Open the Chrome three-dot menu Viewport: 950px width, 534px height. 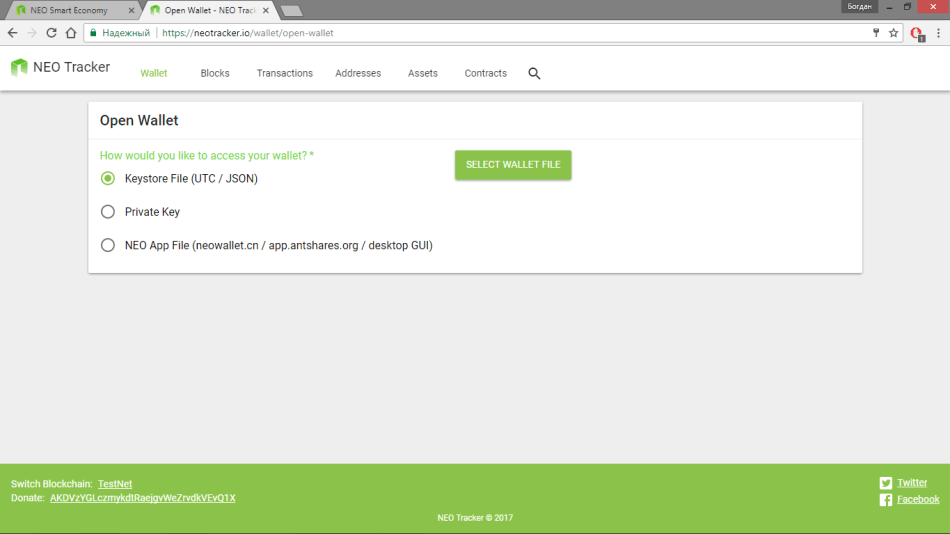938,33
